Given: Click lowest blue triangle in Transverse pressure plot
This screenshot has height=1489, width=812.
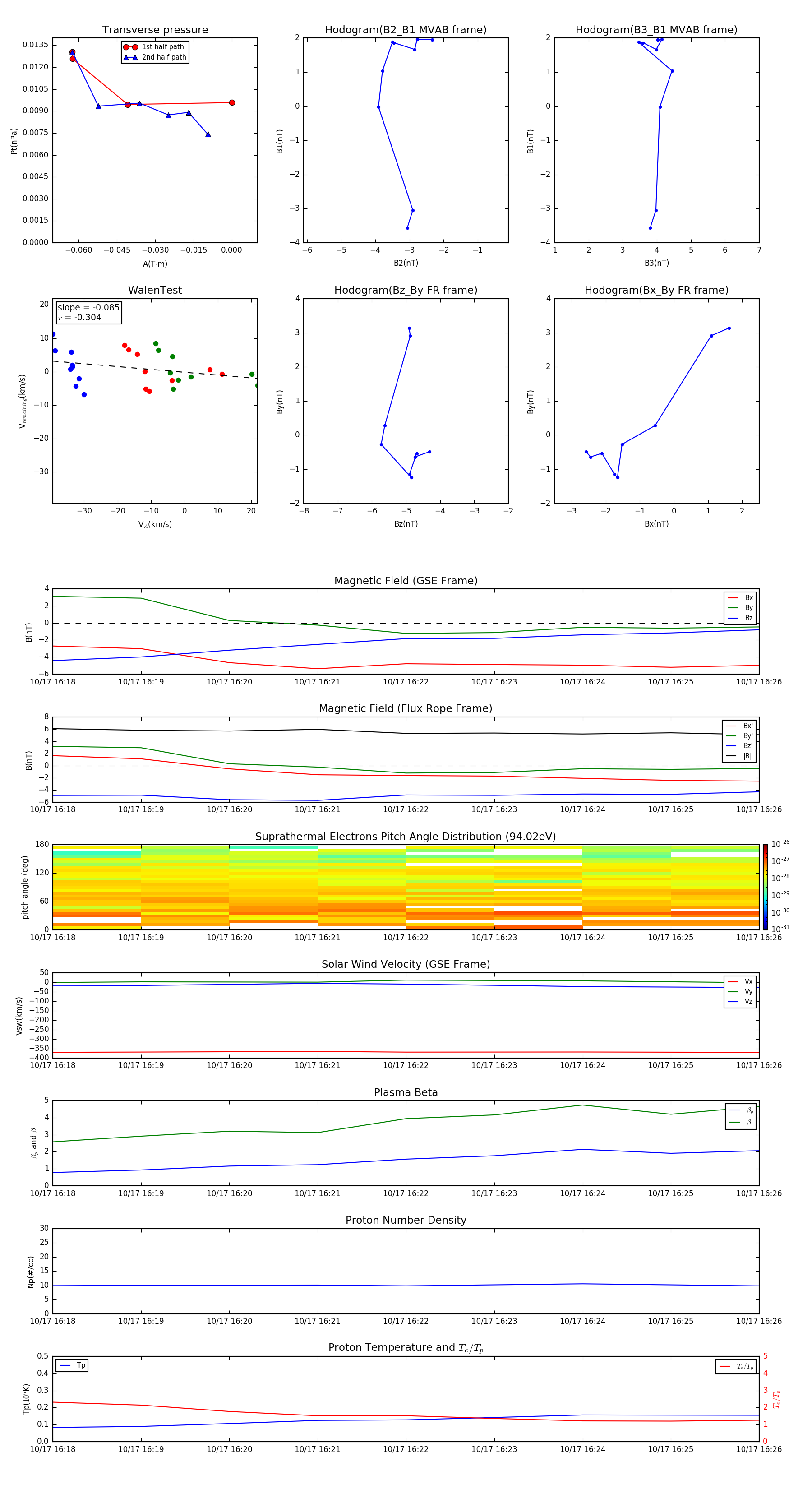Looking at the screenshot, I should pos(208,134).
